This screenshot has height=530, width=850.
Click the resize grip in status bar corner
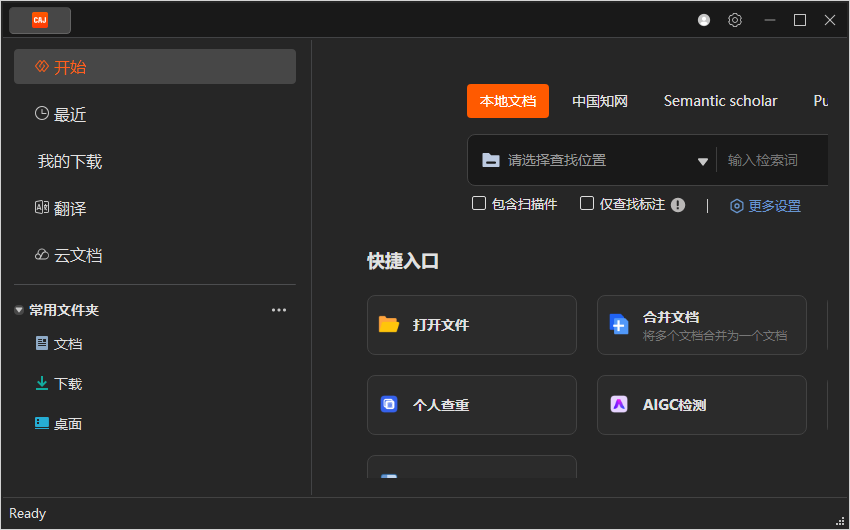click(840, 519)
